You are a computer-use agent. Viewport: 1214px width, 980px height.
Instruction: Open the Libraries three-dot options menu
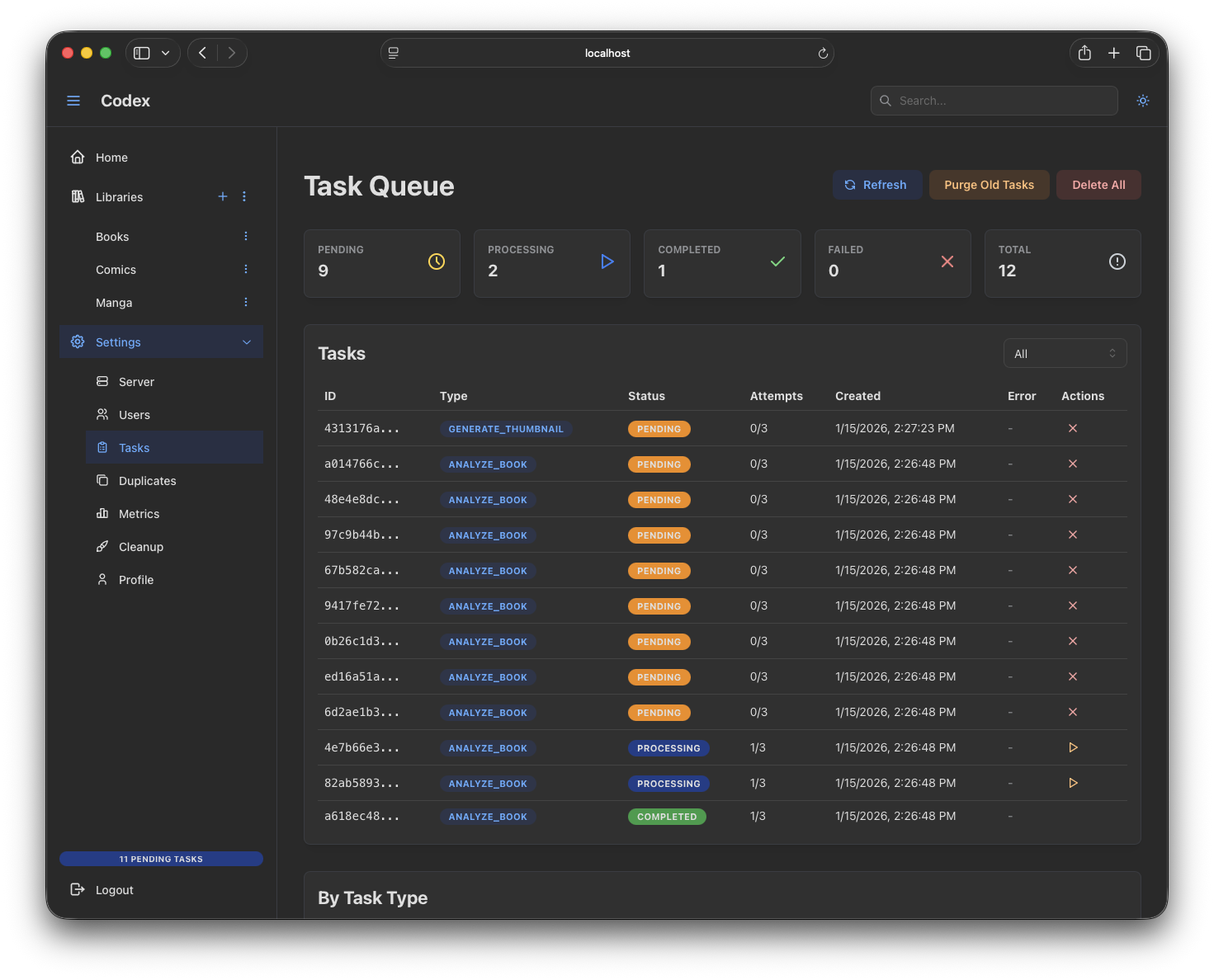(x=244, y=196)
